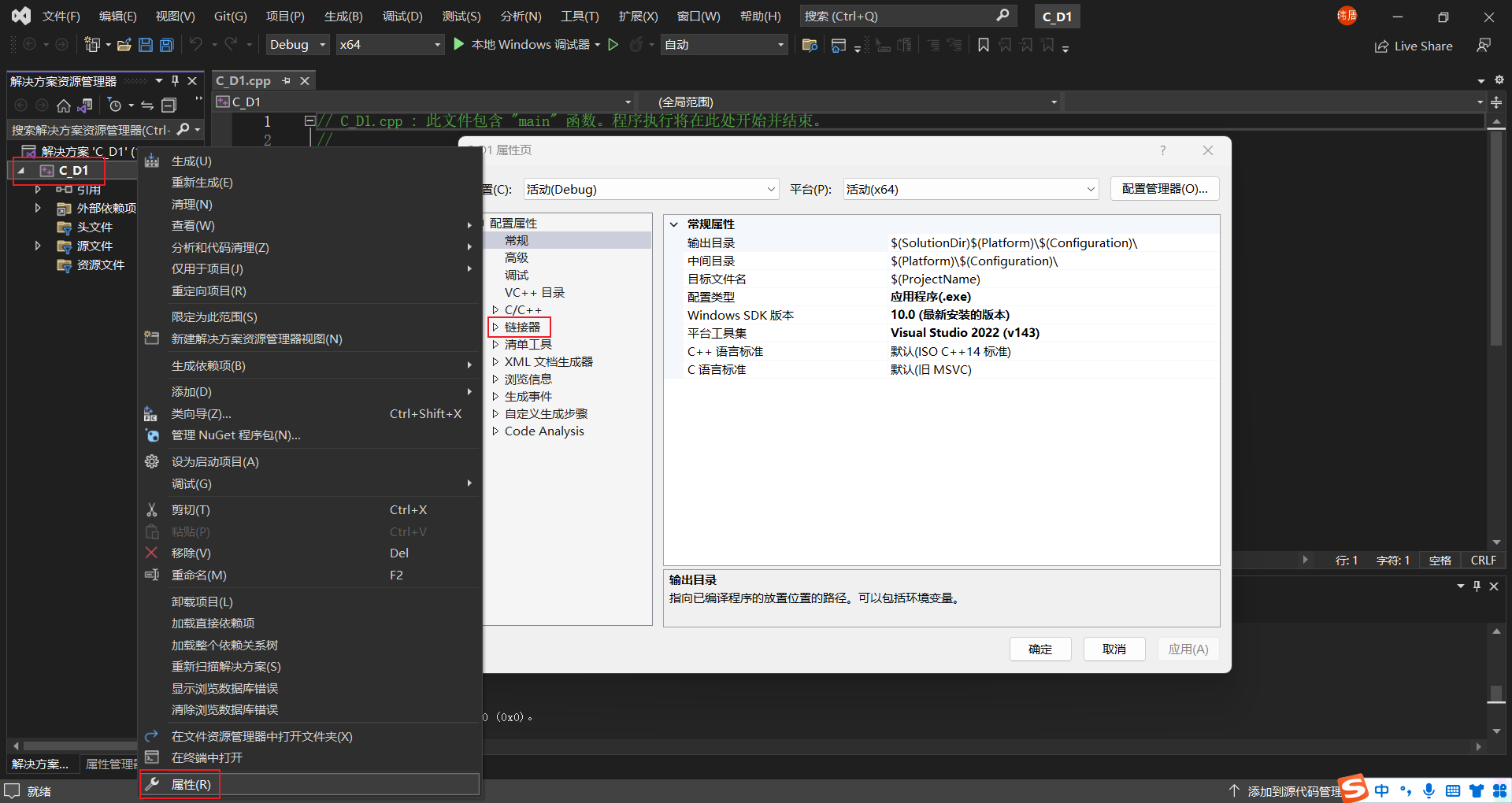Open the x64 platform dropdown in toolbar
Image resolution: width=1512 pixels, height=803 pixels.
click(x=390, y=45)
